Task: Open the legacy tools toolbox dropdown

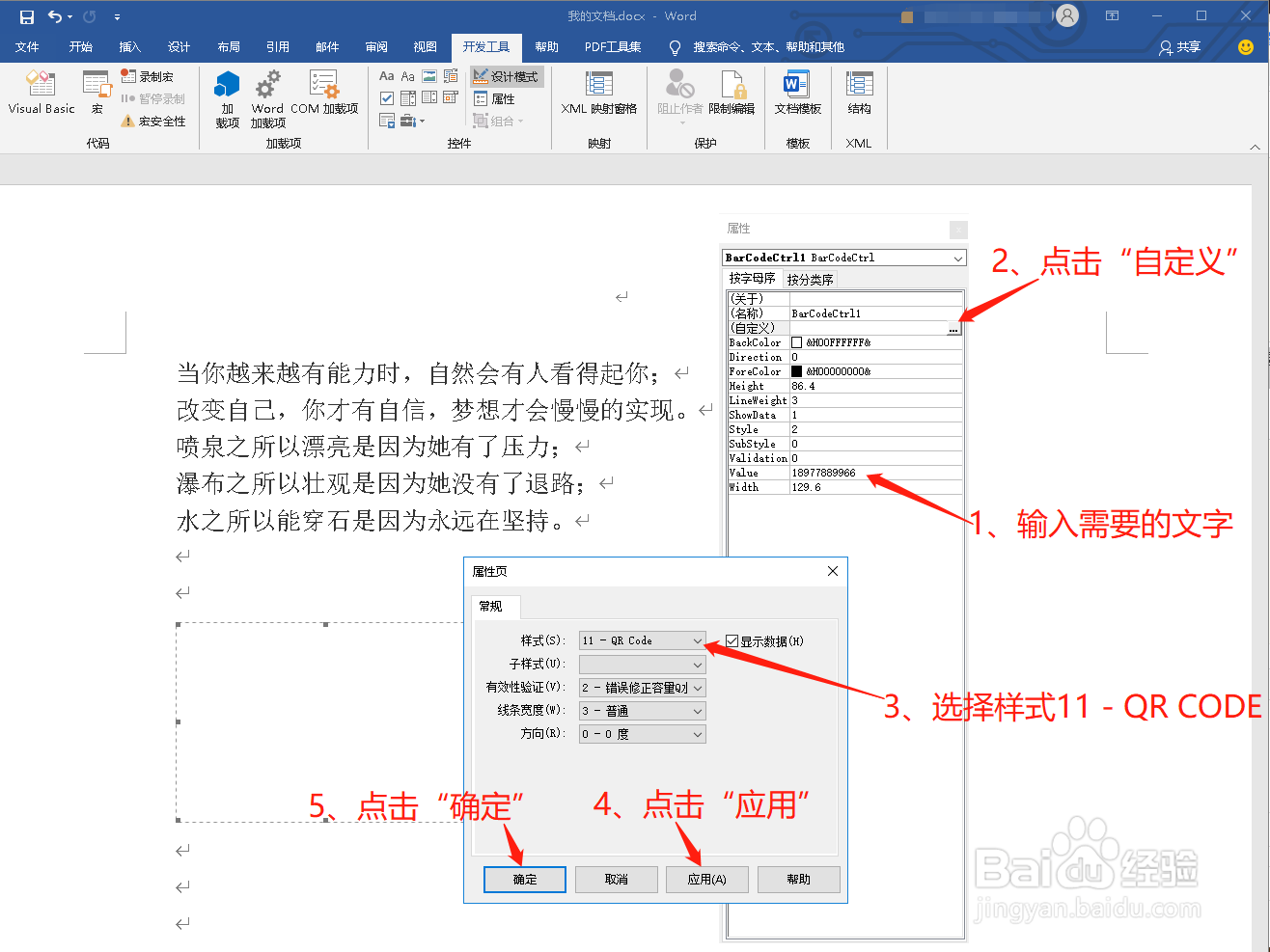Action: (412, 121)
